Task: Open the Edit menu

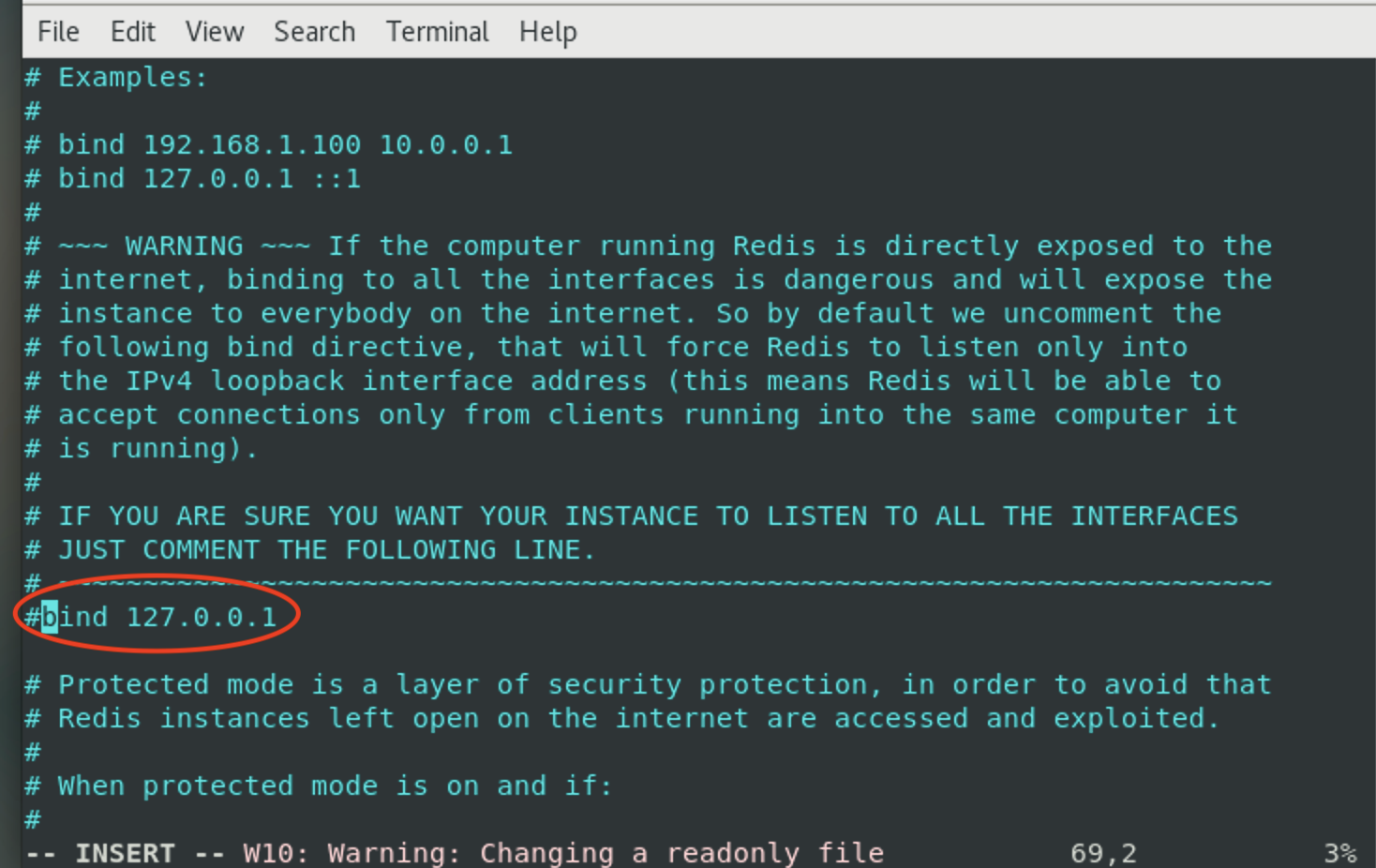Action: coord(133,32)
